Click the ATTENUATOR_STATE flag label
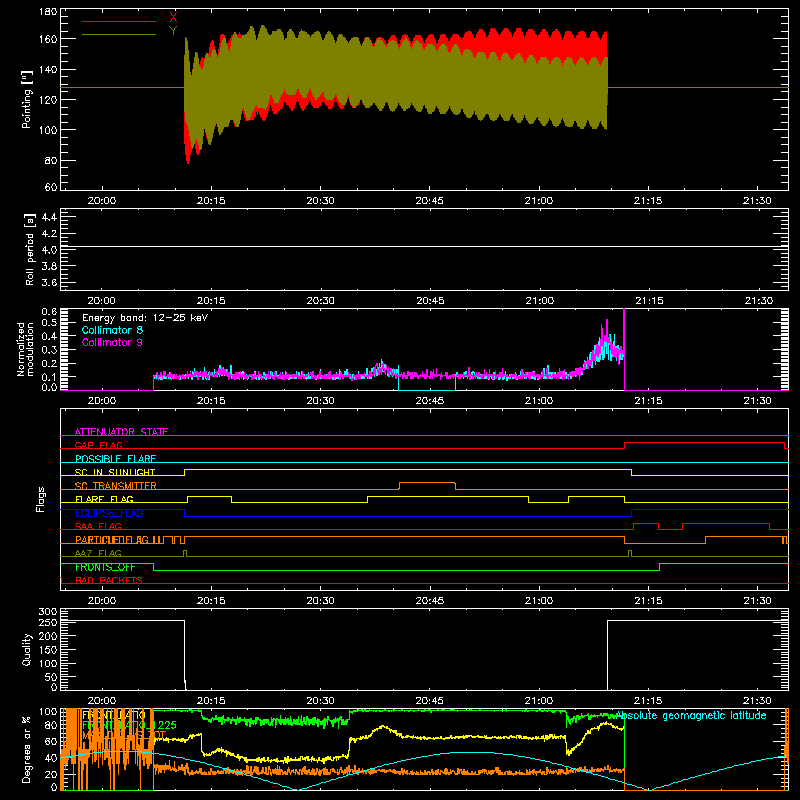 tap(121, 432)
